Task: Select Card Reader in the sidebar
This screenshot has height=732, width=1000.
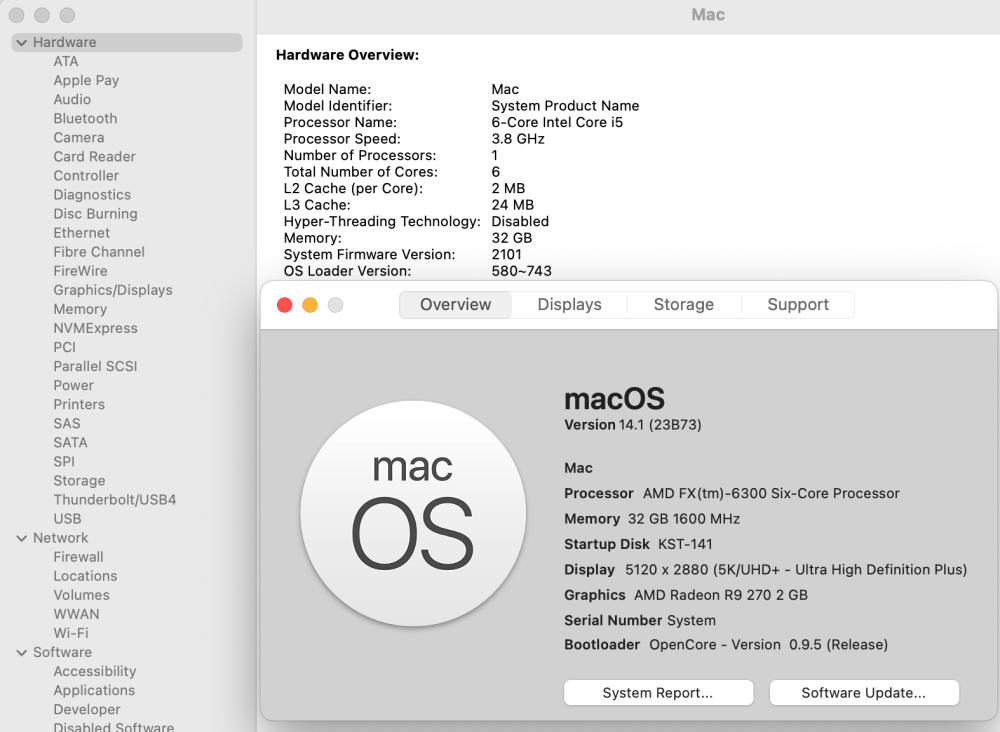Action: tap(94, 157)
